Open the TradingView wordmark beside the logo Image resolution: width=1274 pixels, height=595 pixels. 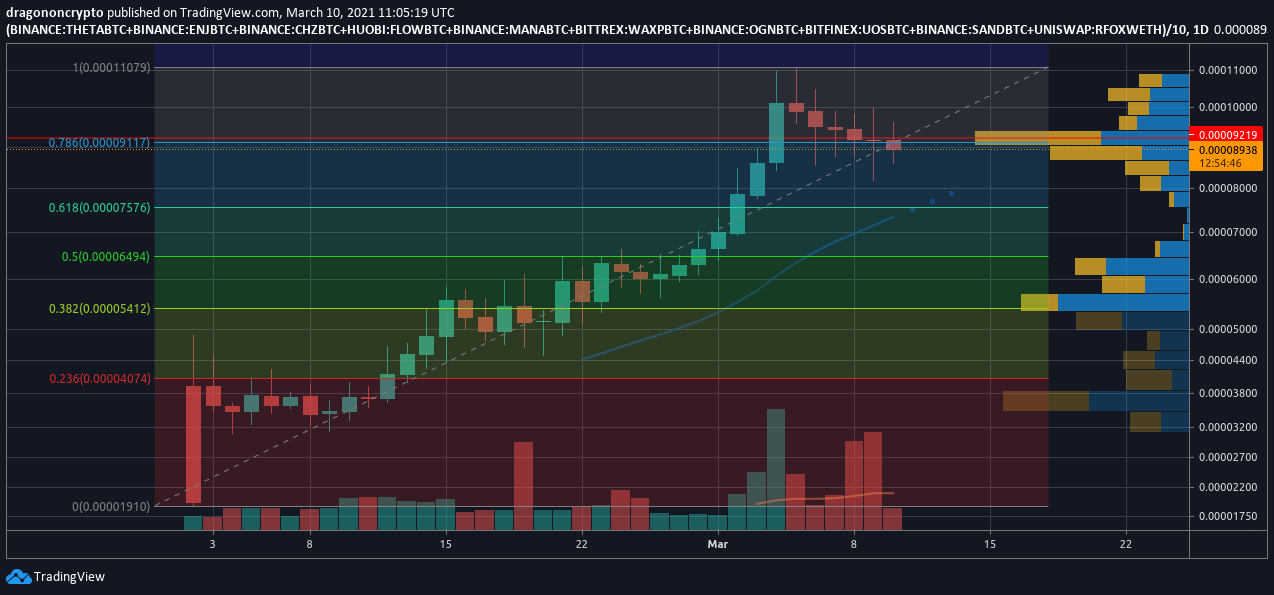[69, 577]
